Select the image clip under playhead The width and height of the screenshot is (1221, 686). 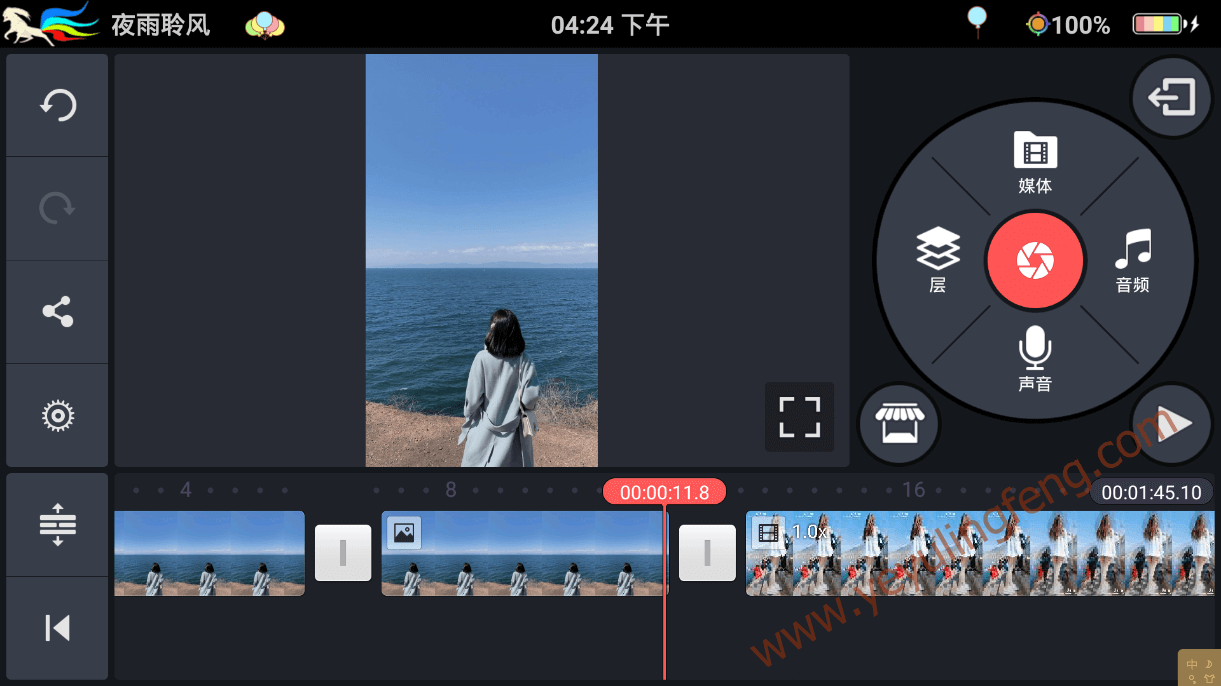click(x=524, y=553)
